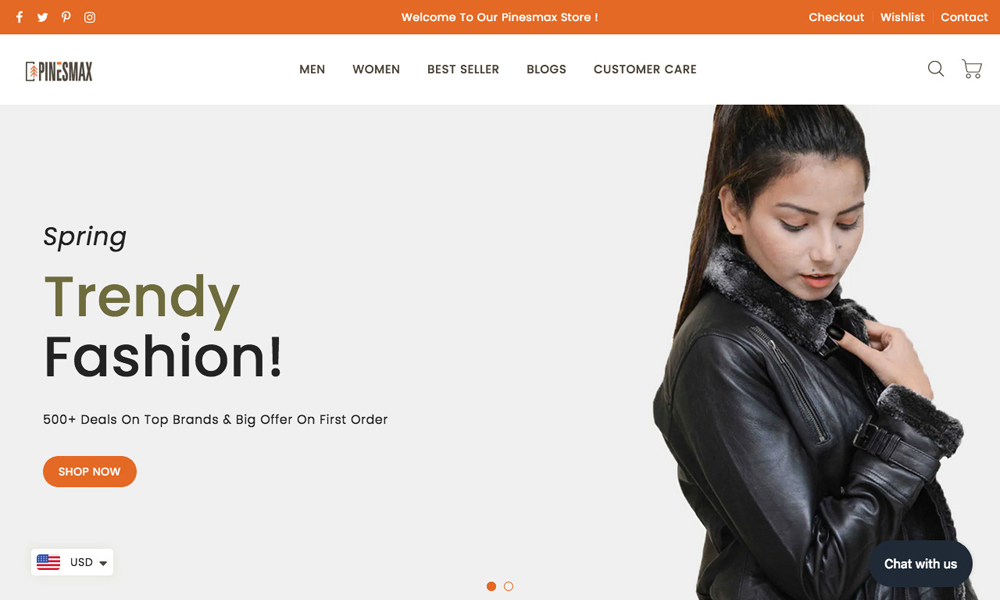The image size is (1000, 600).
Task: Open the BLOGS menu item
Action: (x=547, y=70)
